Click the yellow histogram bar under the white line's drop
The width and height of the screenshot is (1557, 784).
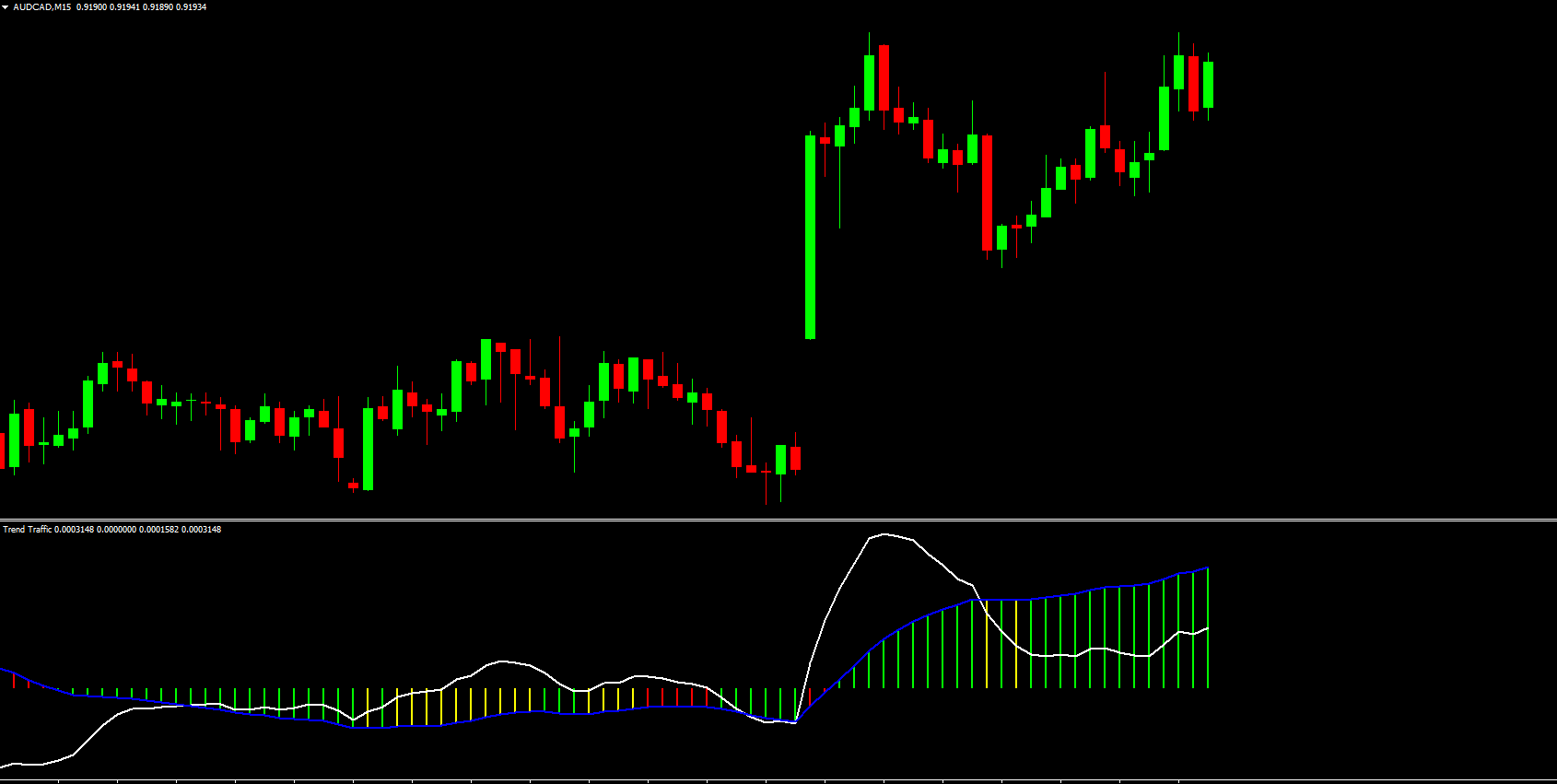987,645
